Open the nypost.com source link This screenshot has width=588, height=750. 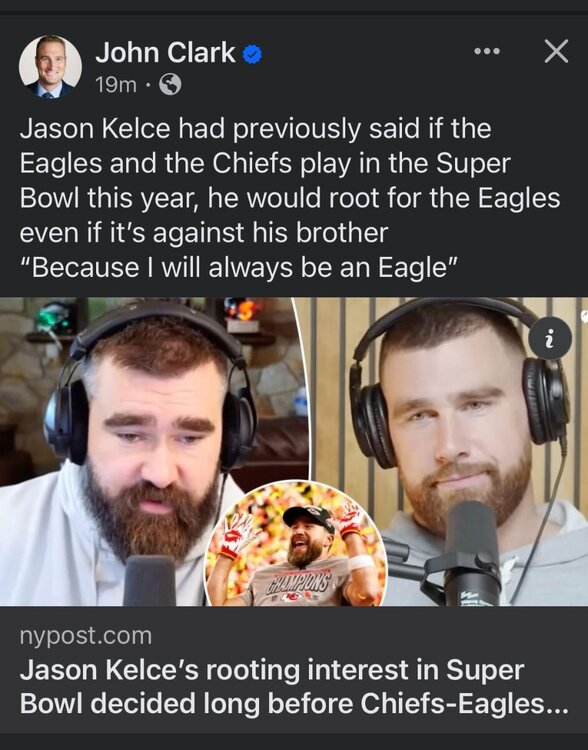pos(86,636)
